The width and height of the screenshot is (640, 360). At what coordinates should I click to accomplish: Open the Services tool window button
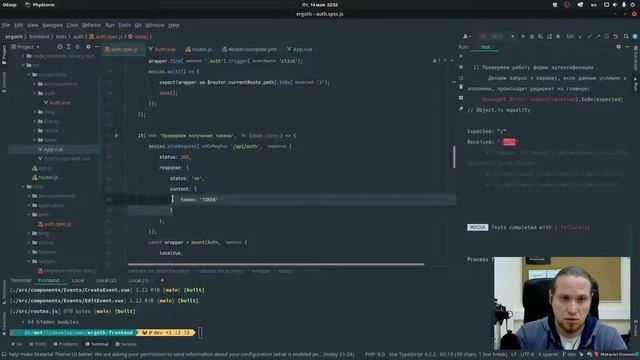126,344
